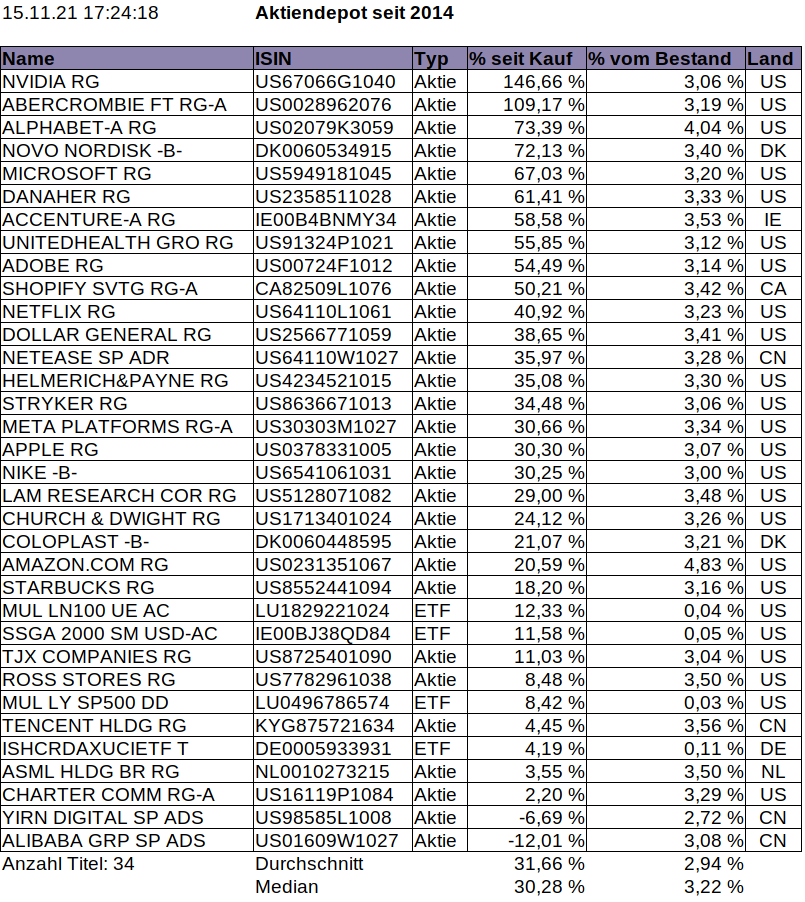Click ISIN DE0005933931 cell
The image size is (805, 902).
pos(333,748)
